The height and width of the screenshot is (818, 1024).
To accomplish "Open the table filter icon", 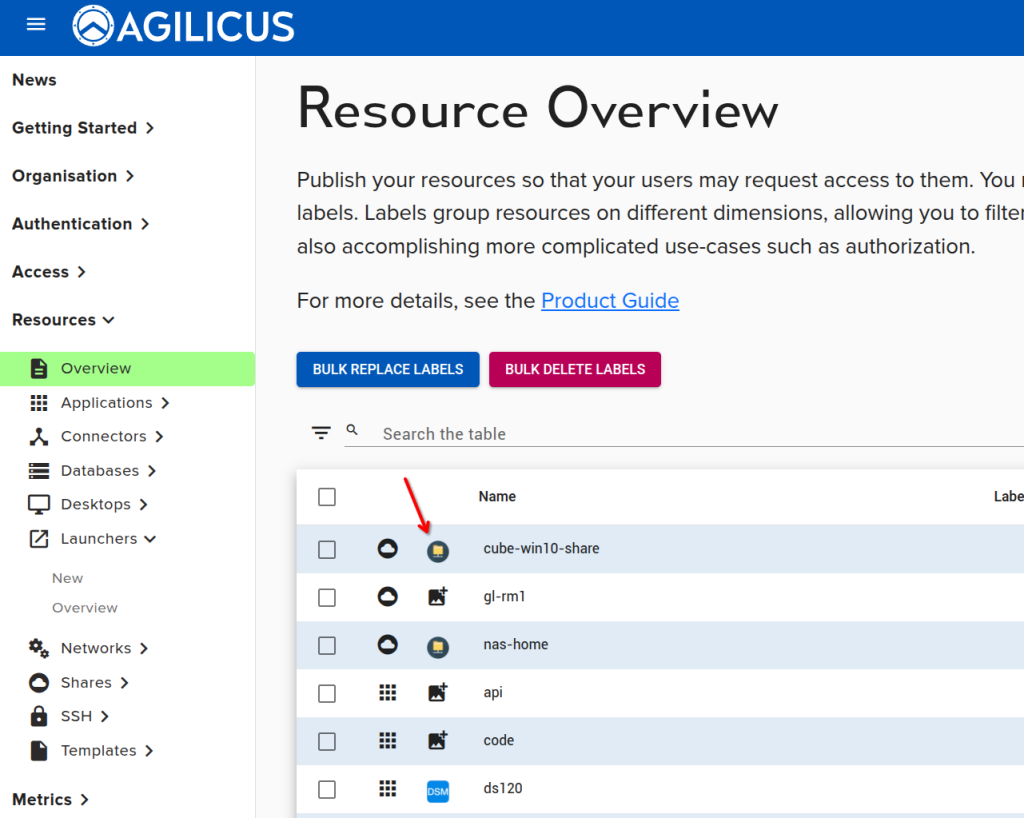I will click(x=320, y=432).
